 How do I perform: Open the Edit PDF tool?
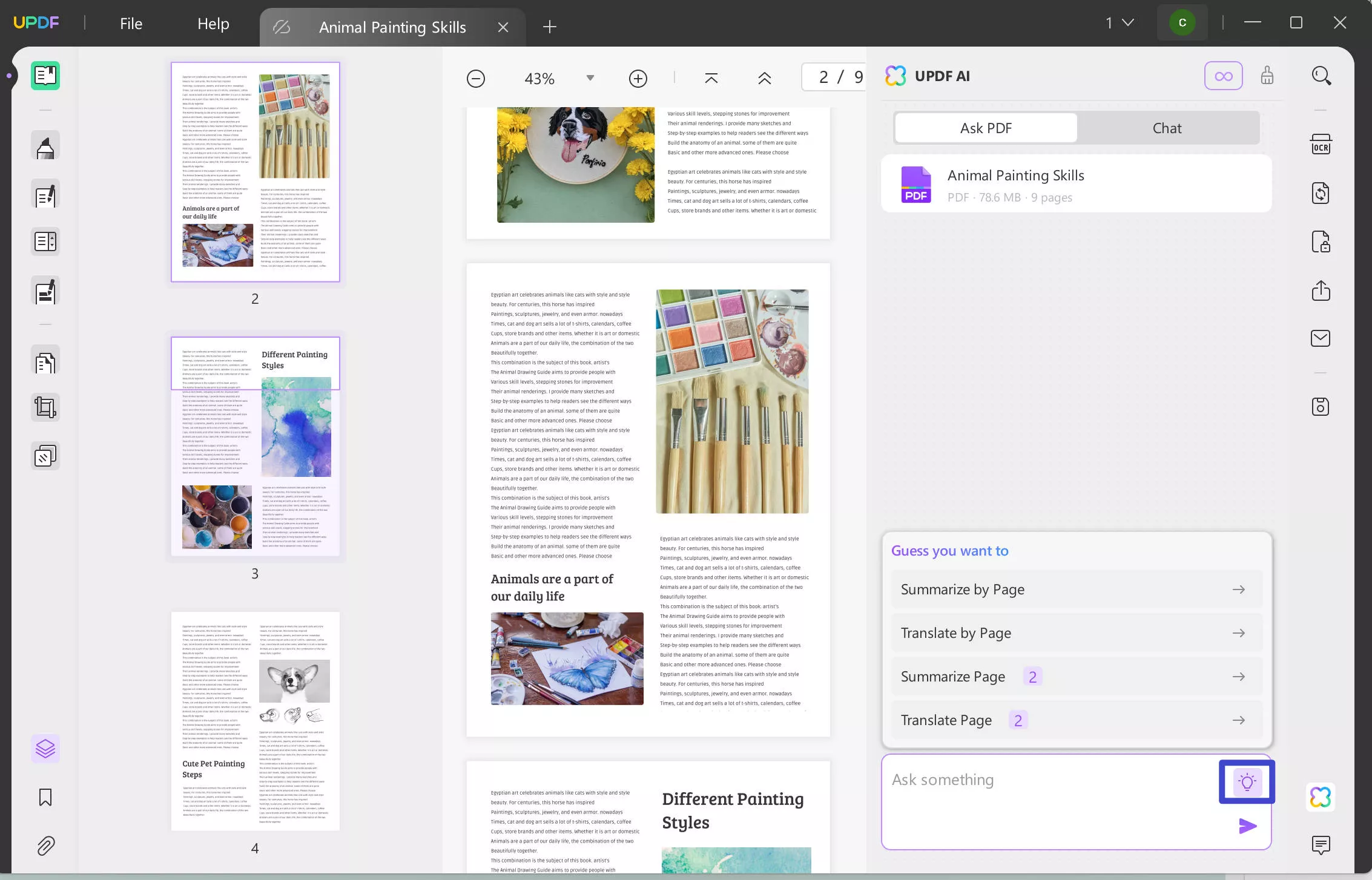pyautogui.click(x=45, y=195)
